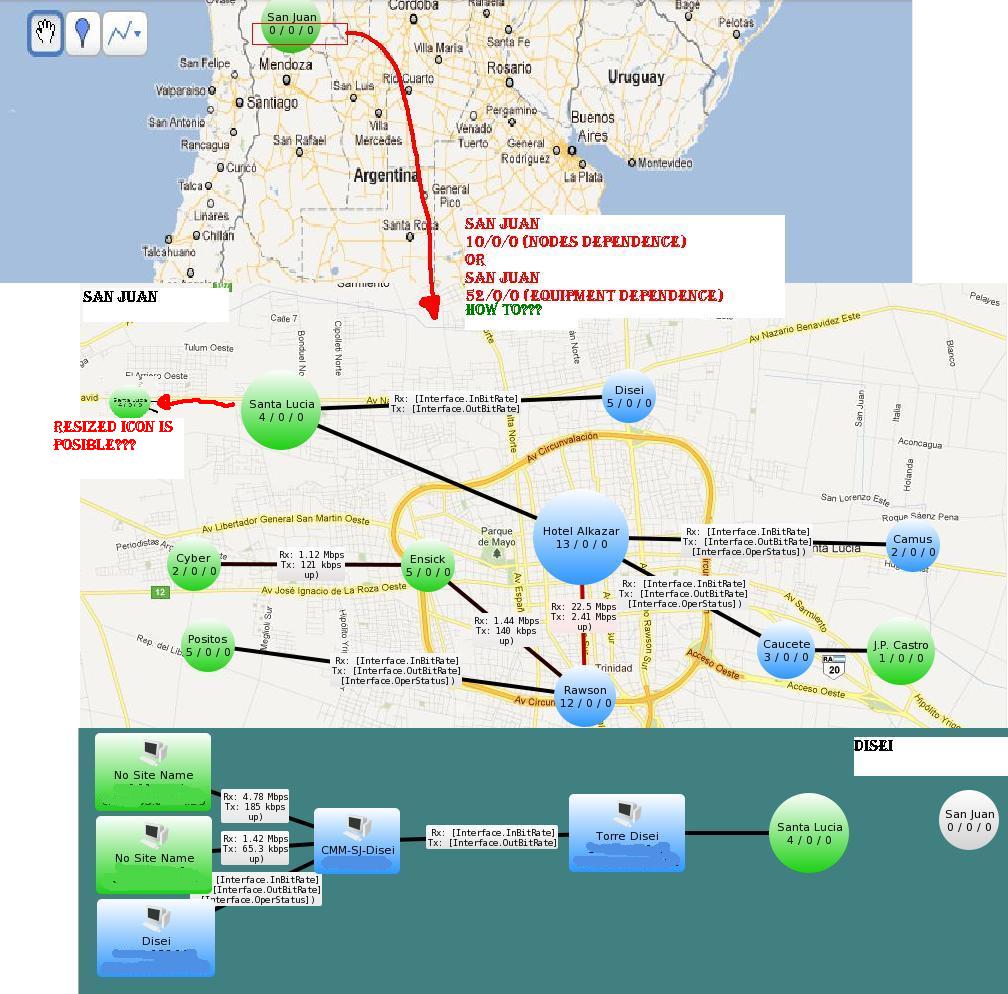This screenshot has height=994, width=1008.
Task: Select the Hotel Alkazar node
Action: tap(581, 537)
